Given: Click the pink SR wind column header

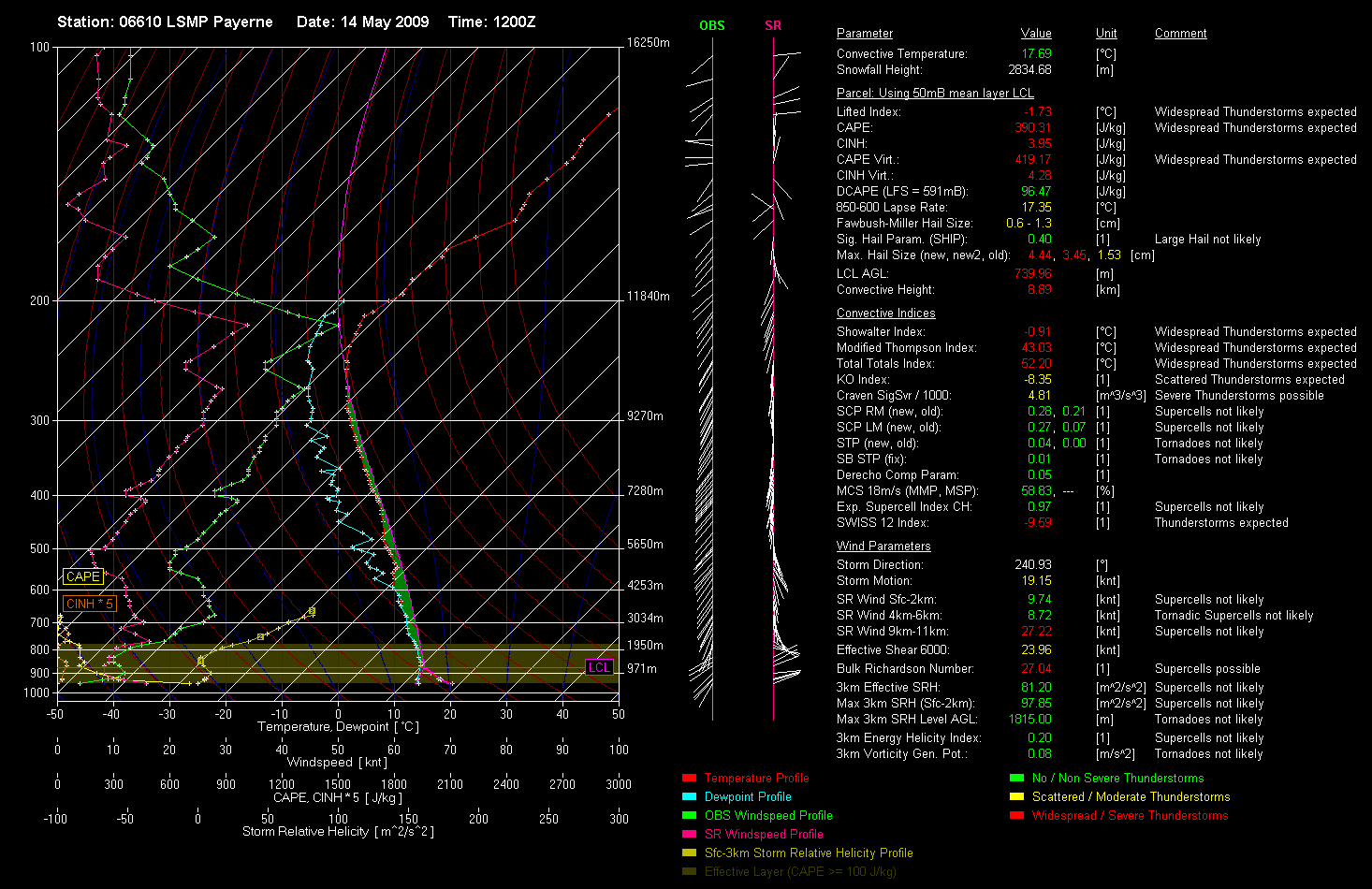Looking at the screenshot, I should (x=773, y=25).
